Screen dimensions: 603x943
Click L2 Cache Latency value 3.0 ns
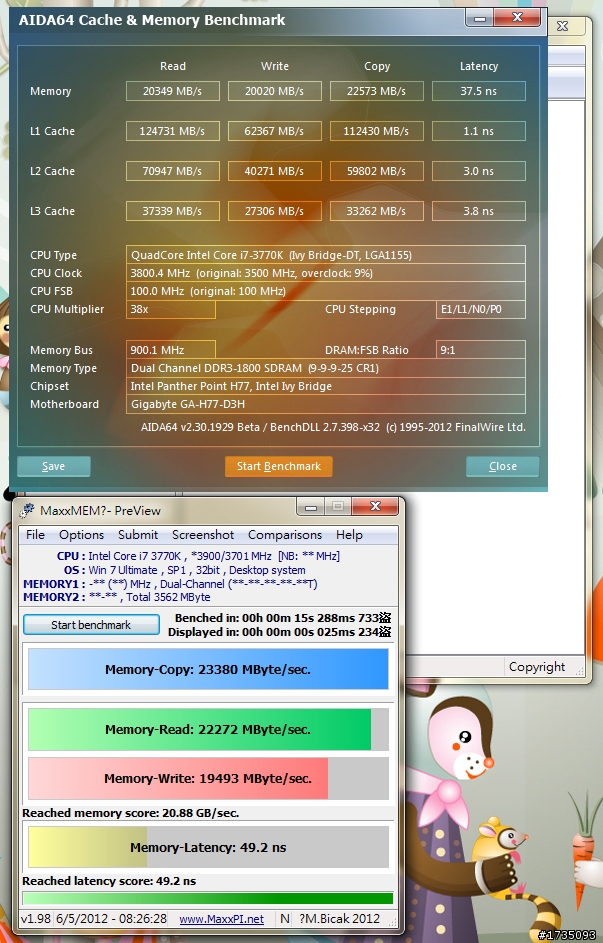tap(479, 171)
